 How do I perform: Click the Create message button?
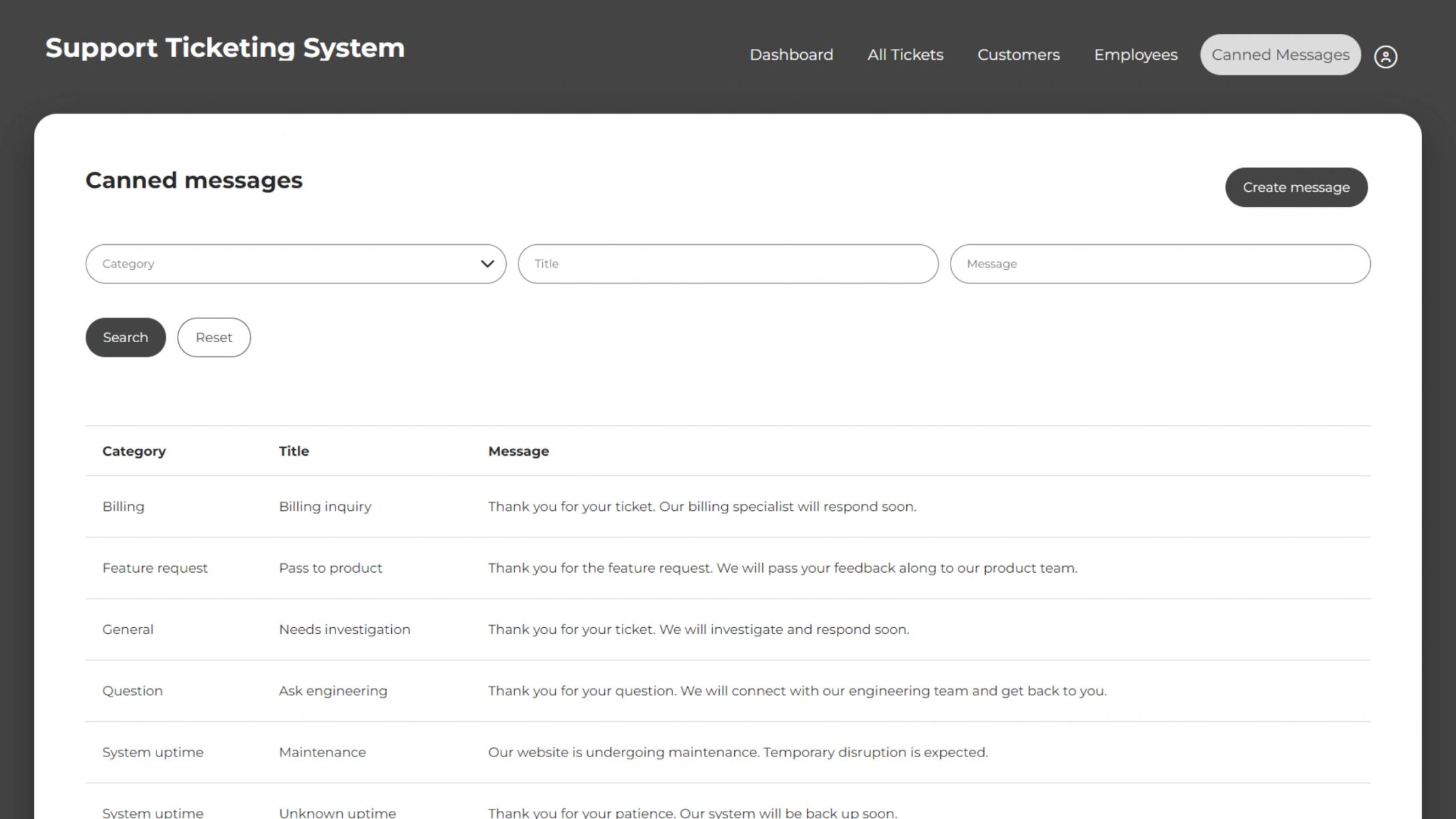click(1296, 188)
